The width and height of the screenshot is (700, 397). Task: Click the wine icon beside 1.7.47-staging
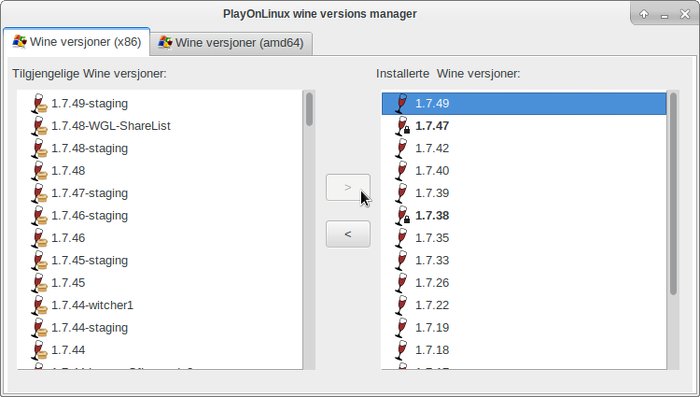[x=39, y=193]
